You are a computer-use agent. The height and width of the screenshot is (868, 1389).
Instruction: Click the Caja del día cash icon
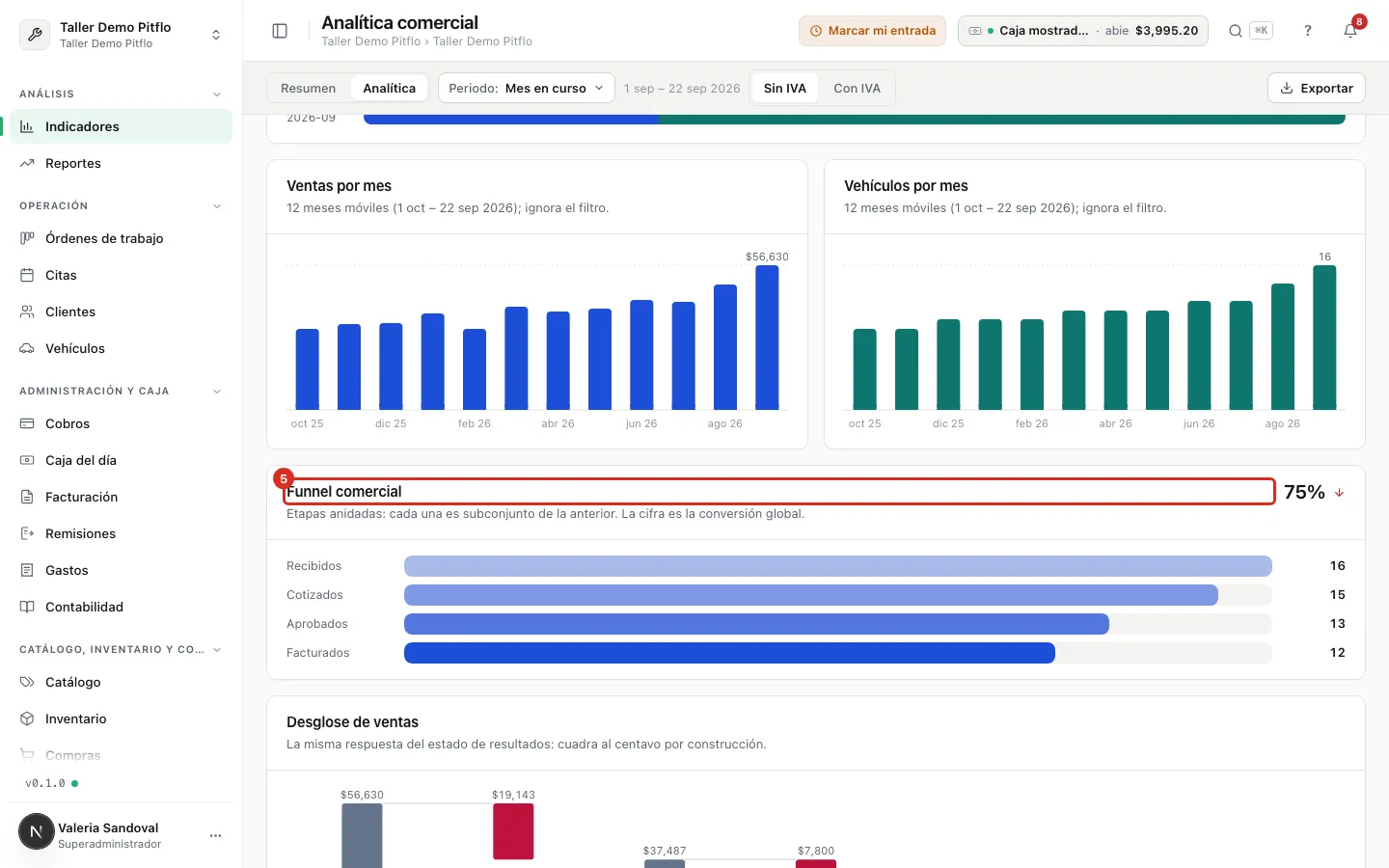click(x=27, y=460)
